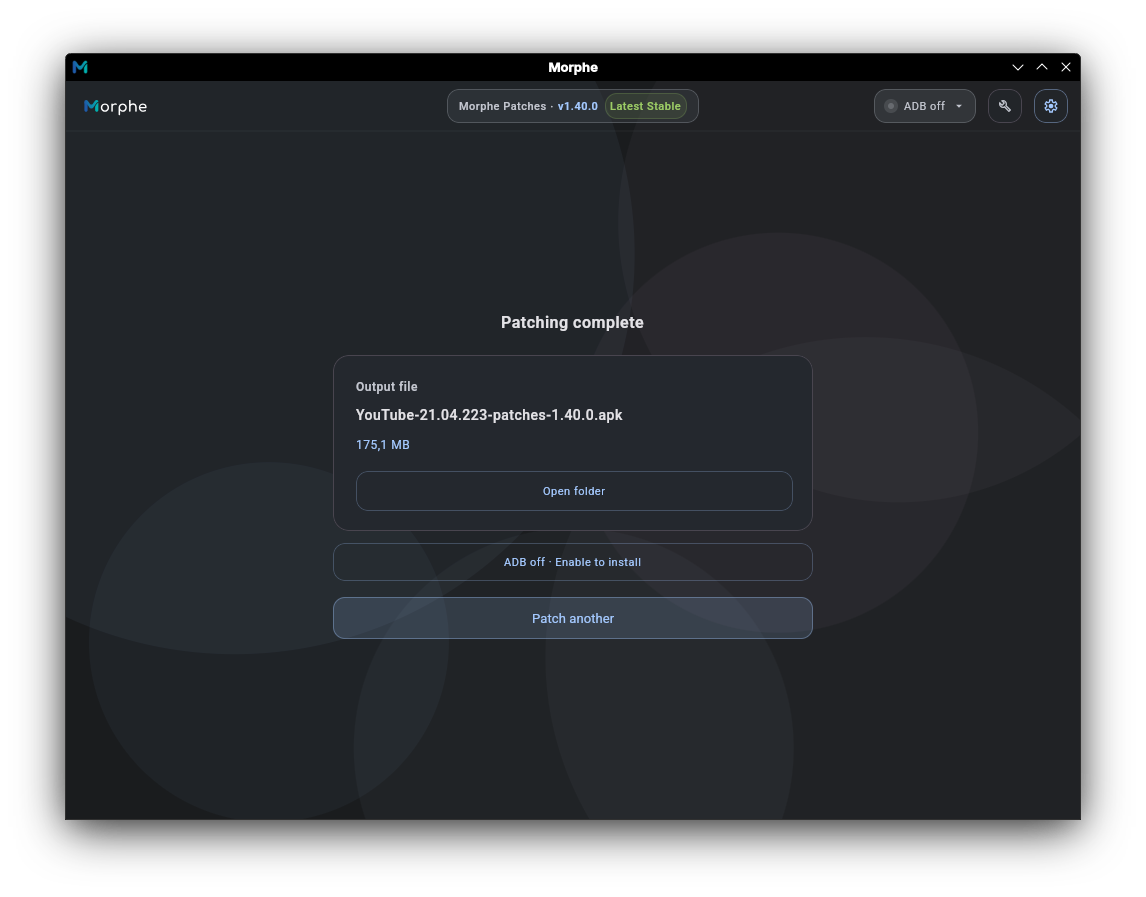
Task: Click the Morphe logo in header
Action: pos(115,107)
